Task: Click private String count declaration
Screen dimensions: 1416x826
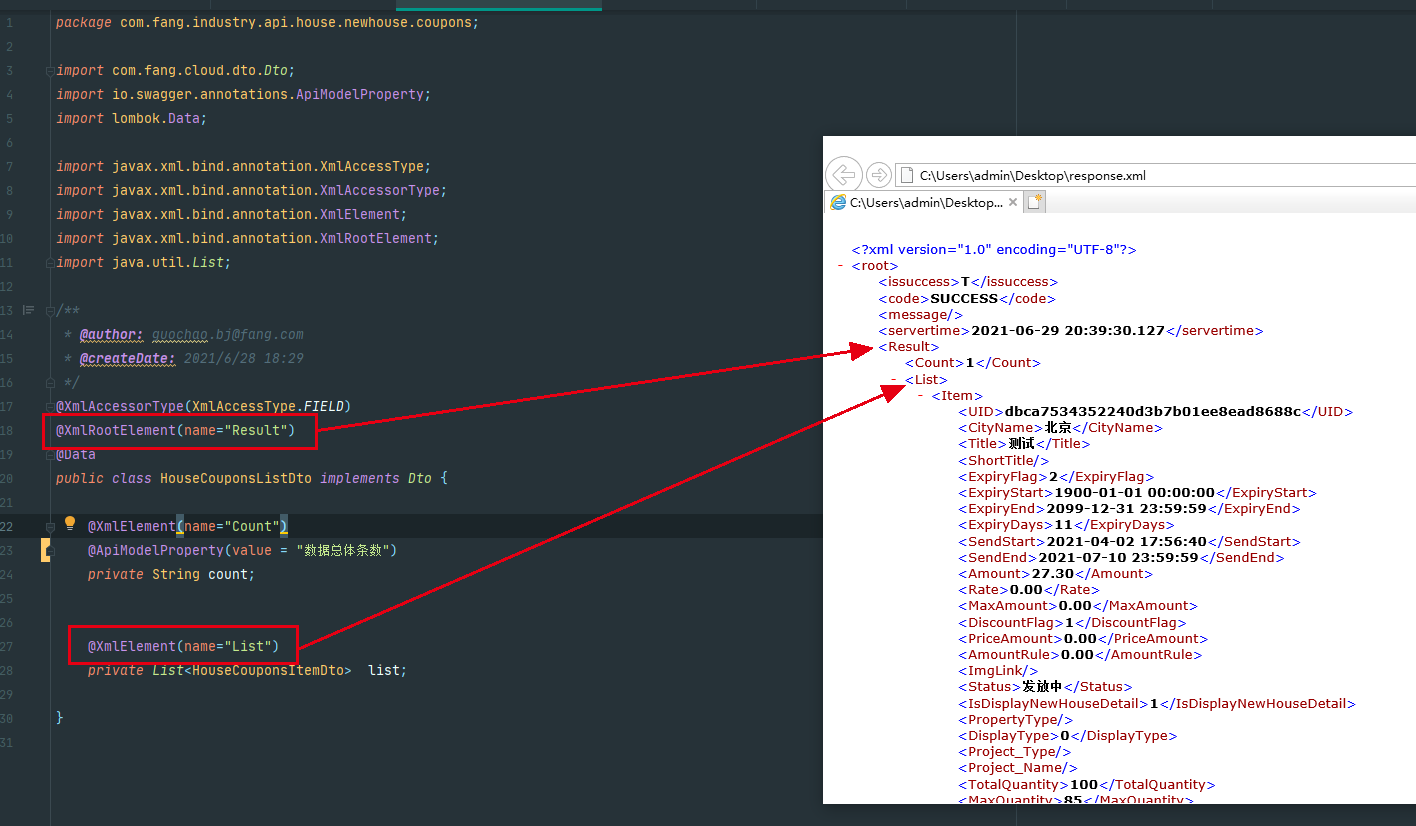Action: click(171, 574)
